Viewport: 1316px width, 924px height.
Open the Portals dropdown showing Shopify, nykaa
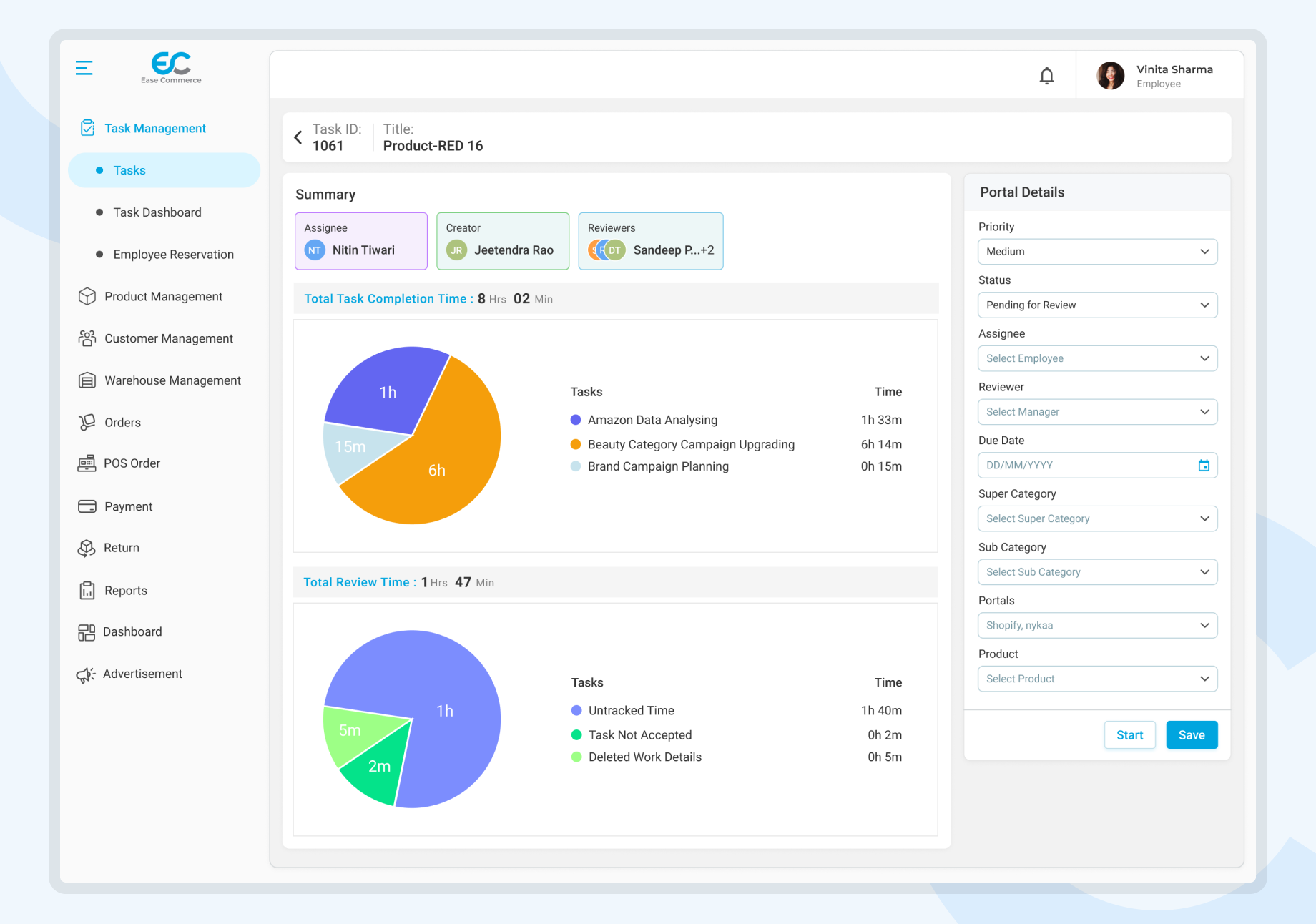click(x=1097, y=626)
